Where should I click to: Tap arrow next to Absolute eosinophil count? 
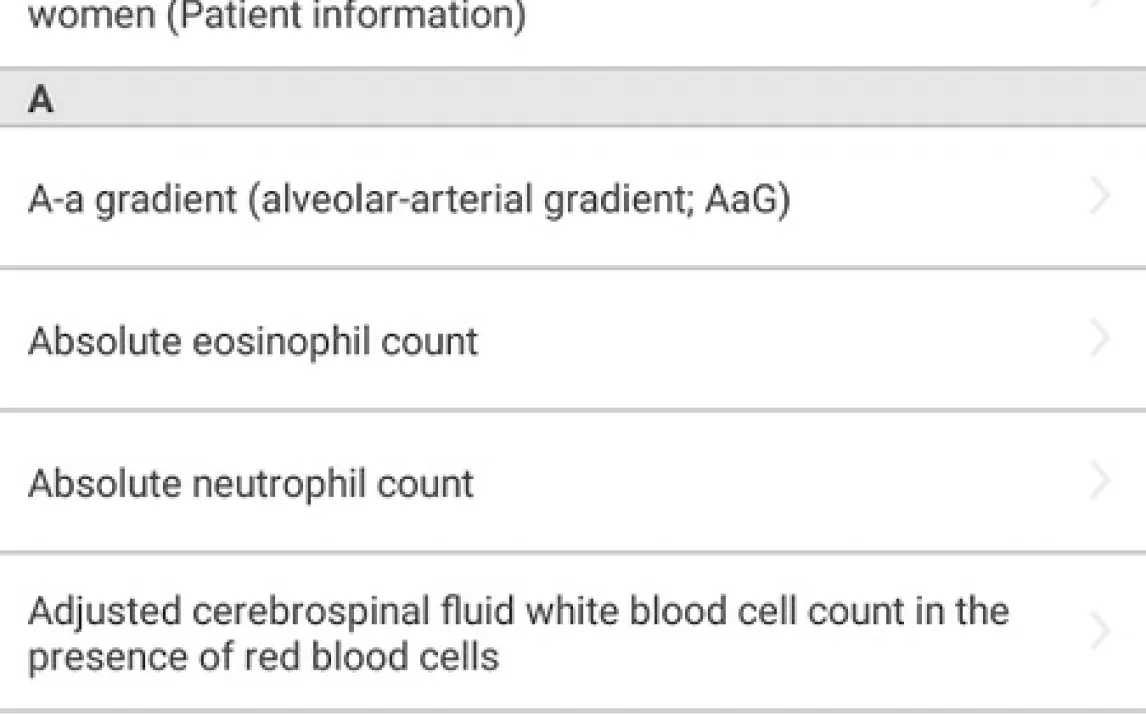click(1099, 339)
